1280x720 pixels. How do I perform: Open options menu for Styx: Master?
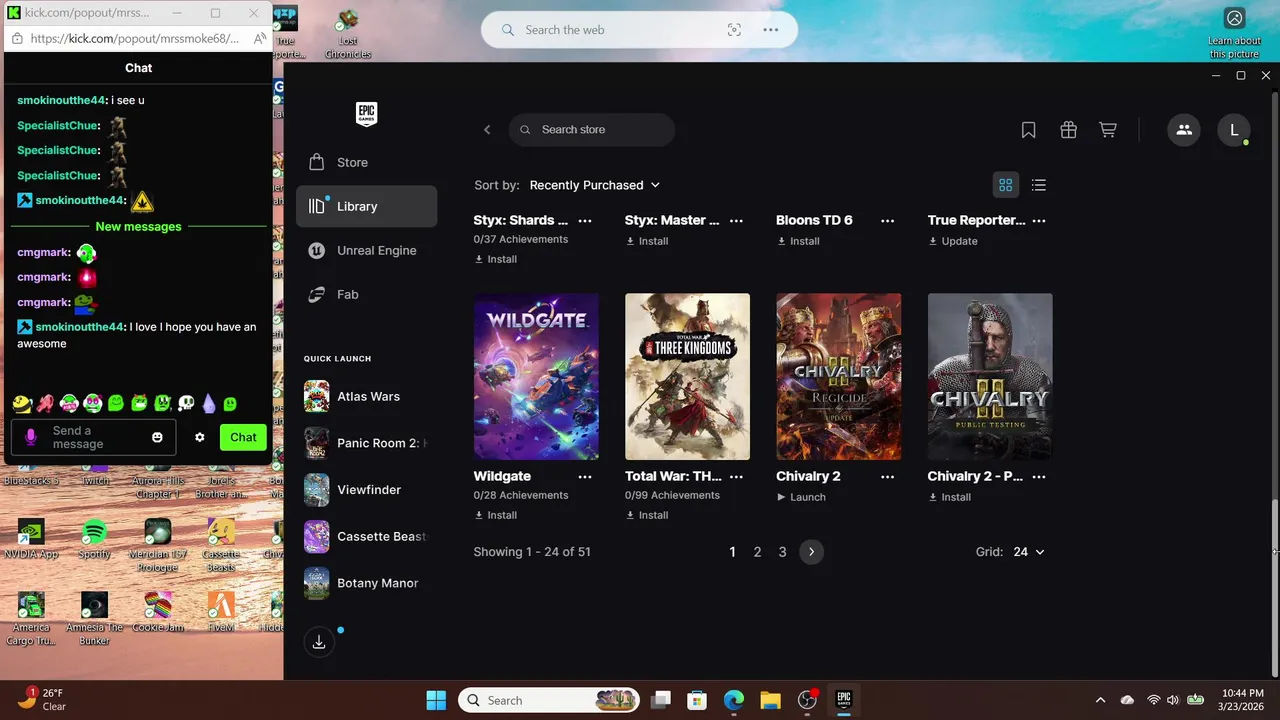tap(736, 220)
